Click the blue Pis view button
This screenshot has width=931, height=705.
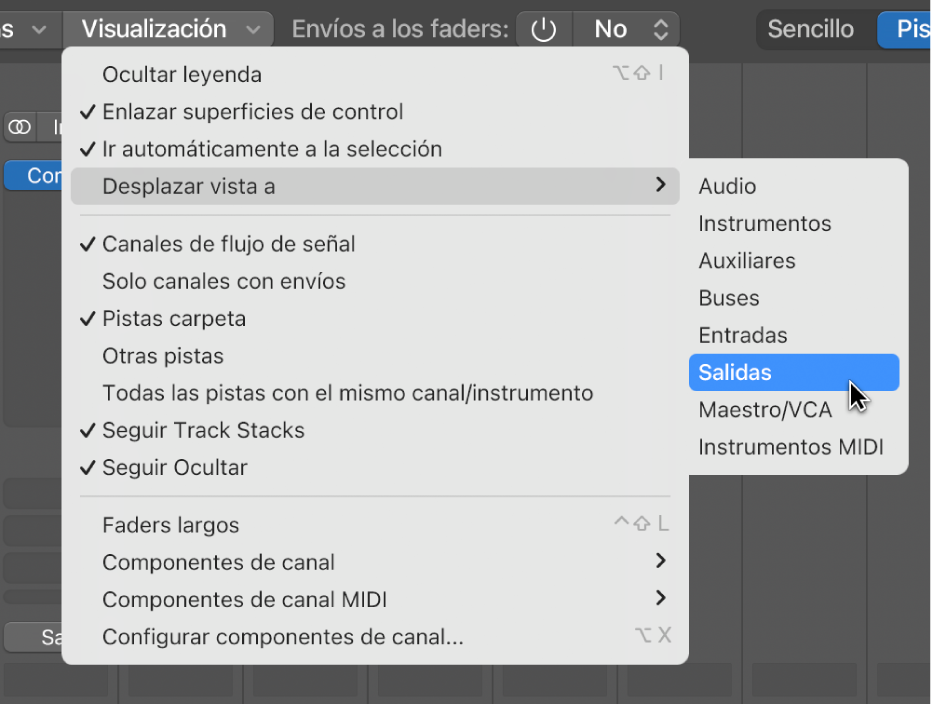[908, 30]
